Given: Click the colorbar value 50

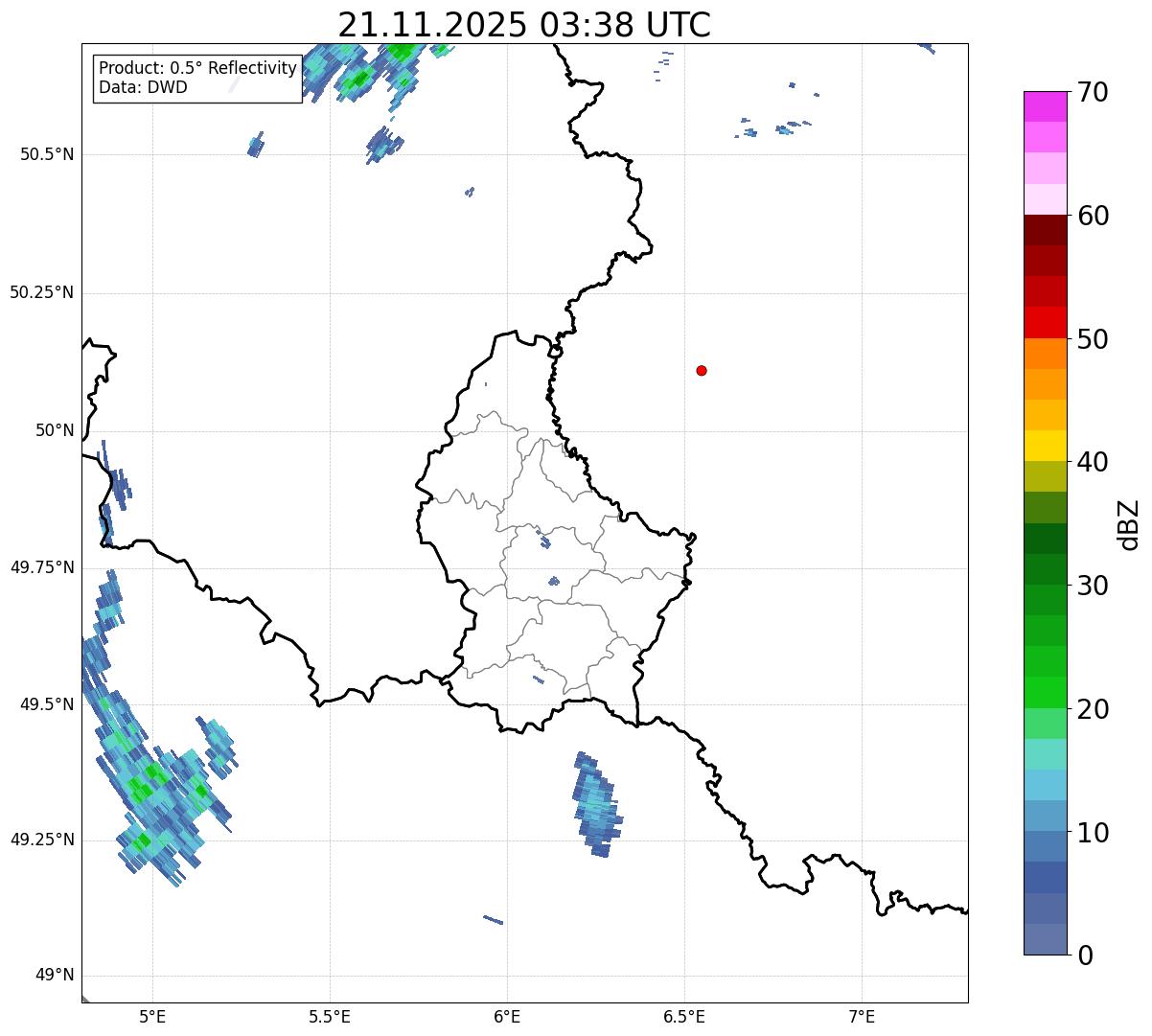Looking at the screenshot, I should click(1092, 339).
